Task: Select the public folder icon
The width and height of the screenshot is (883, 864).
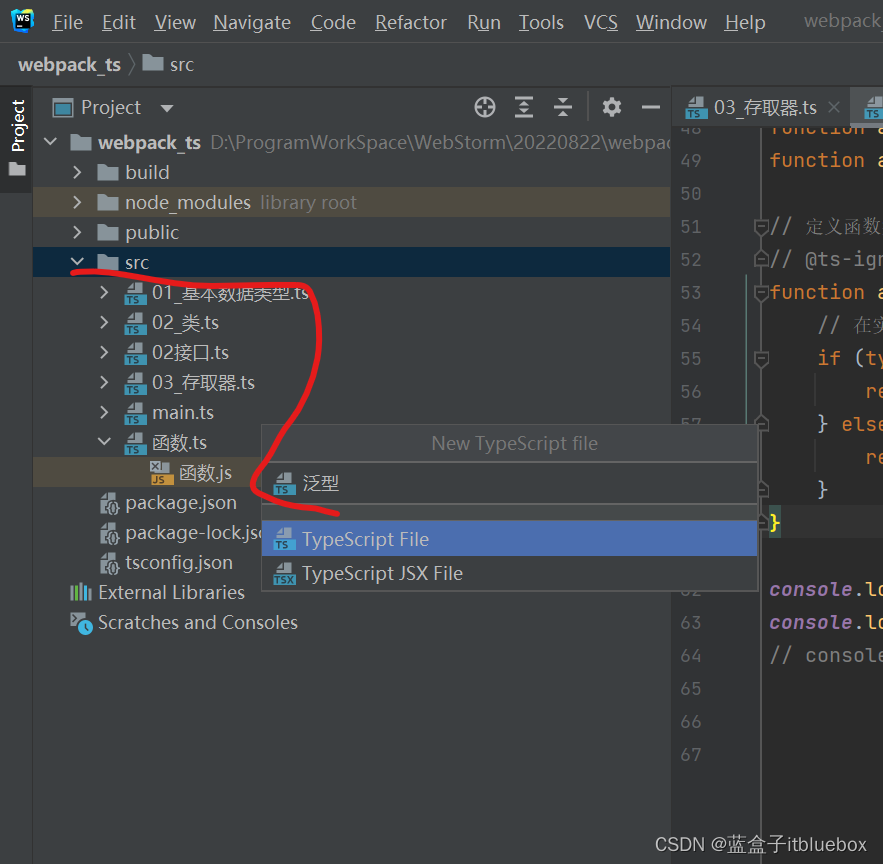Action: pos(108,232)
